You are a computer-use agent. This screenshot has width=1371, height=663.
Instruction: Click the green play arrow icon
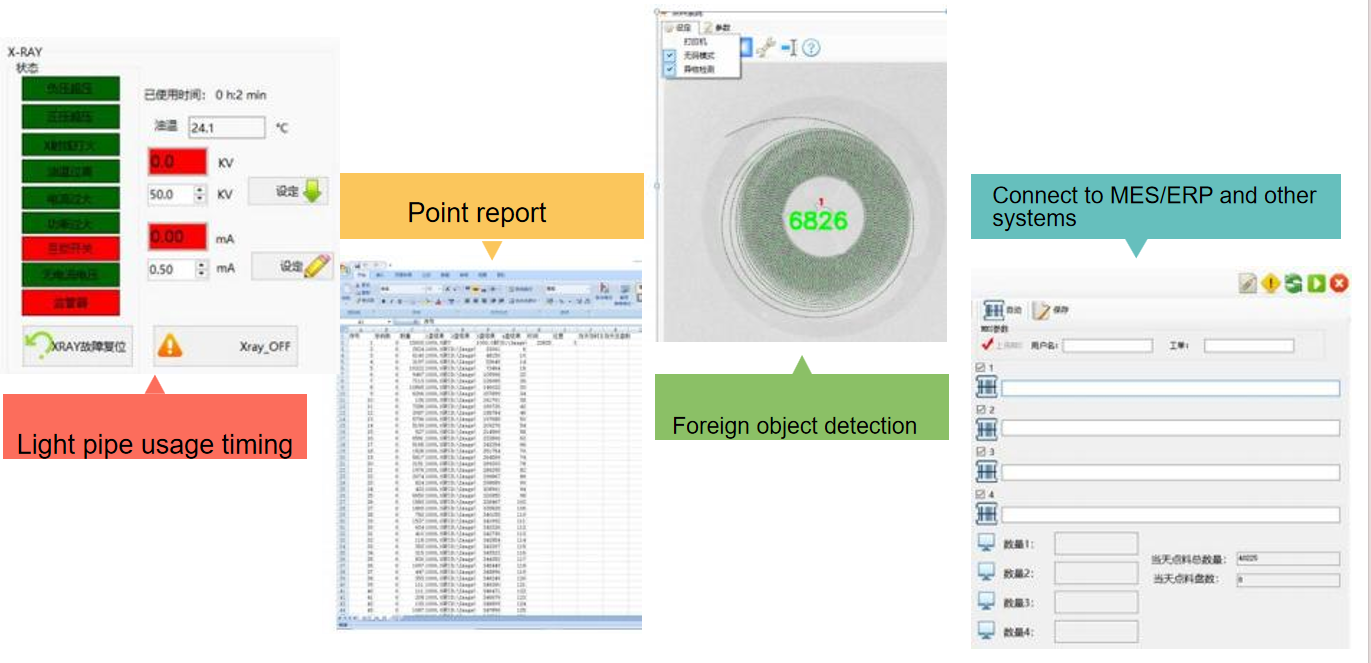1315,284
